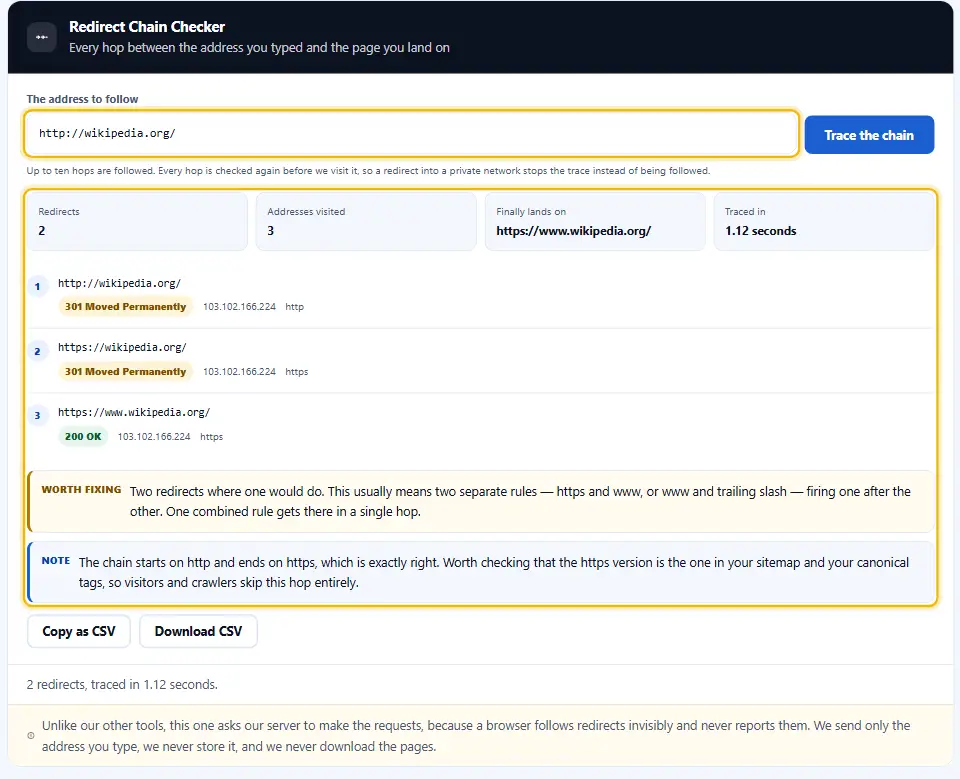
Task: Click the Finally lands on URL
Action: click(574, 231)
